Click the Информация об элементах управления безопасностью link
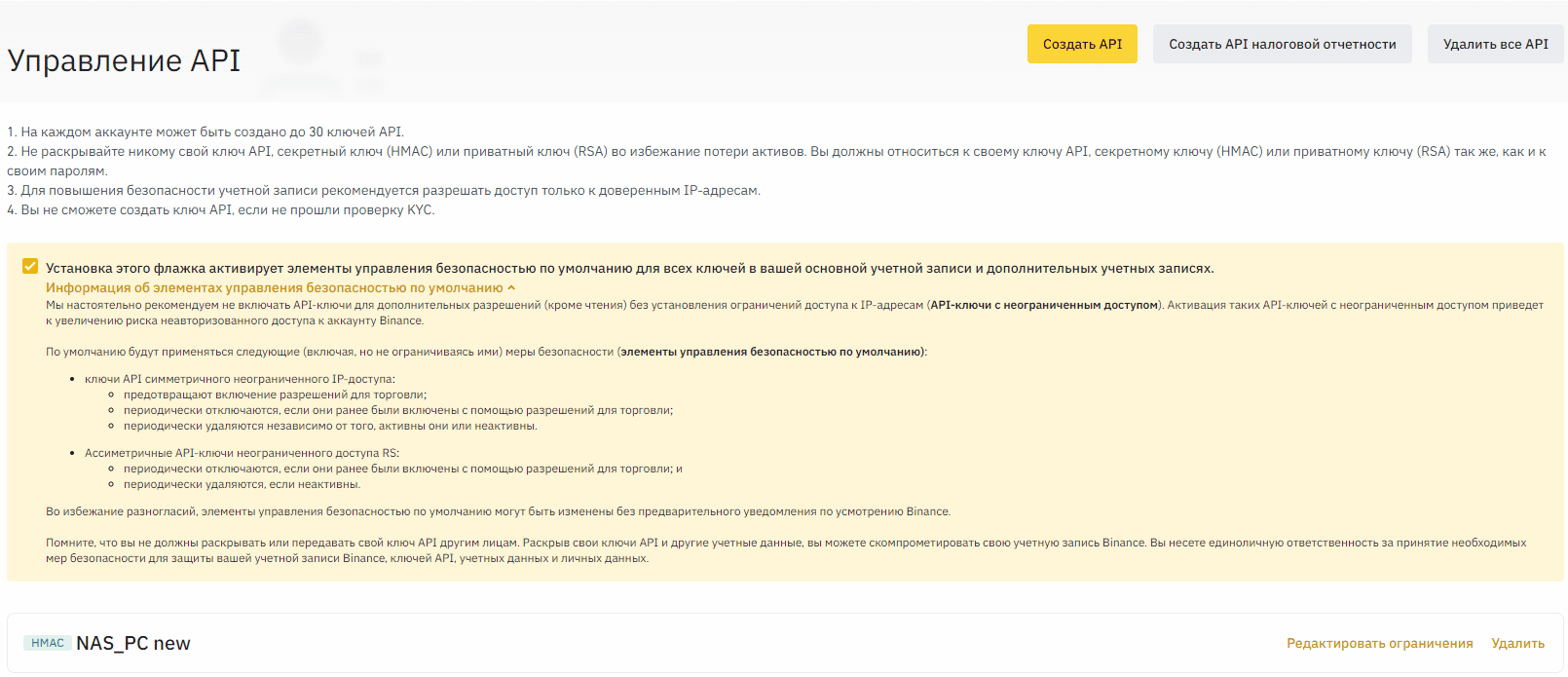The image size is (1568, 677). (x=274, y=288)
